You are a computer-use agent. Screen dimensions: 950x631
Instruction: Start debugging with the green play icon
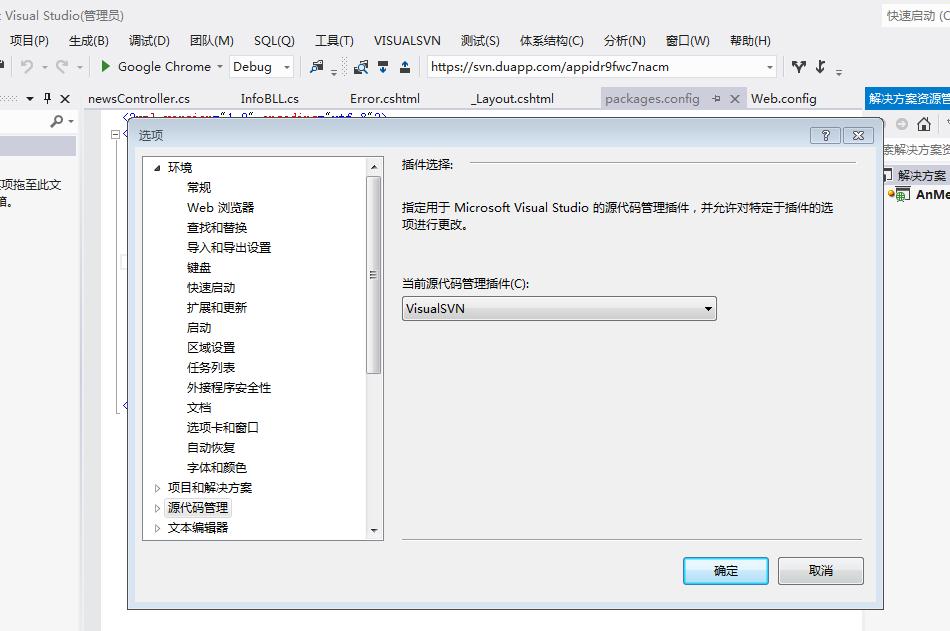pos(105,66)
